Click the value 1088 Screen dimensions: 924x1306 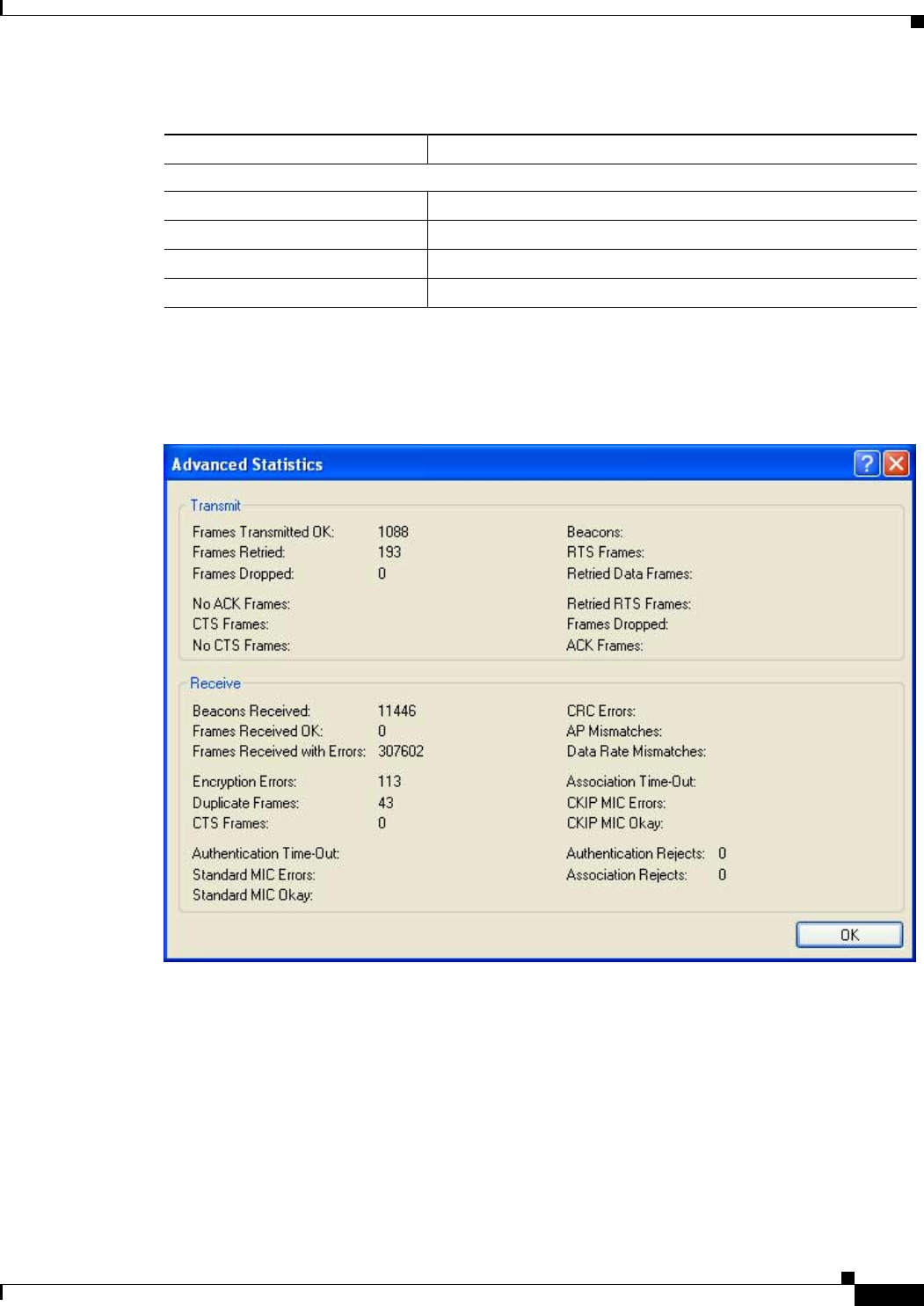393,532
